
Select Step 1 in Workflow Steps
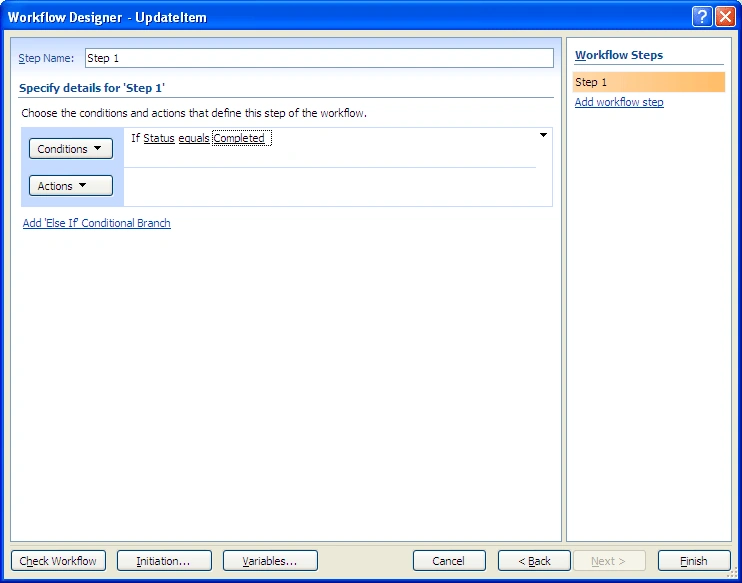click(x=649, y=82)
